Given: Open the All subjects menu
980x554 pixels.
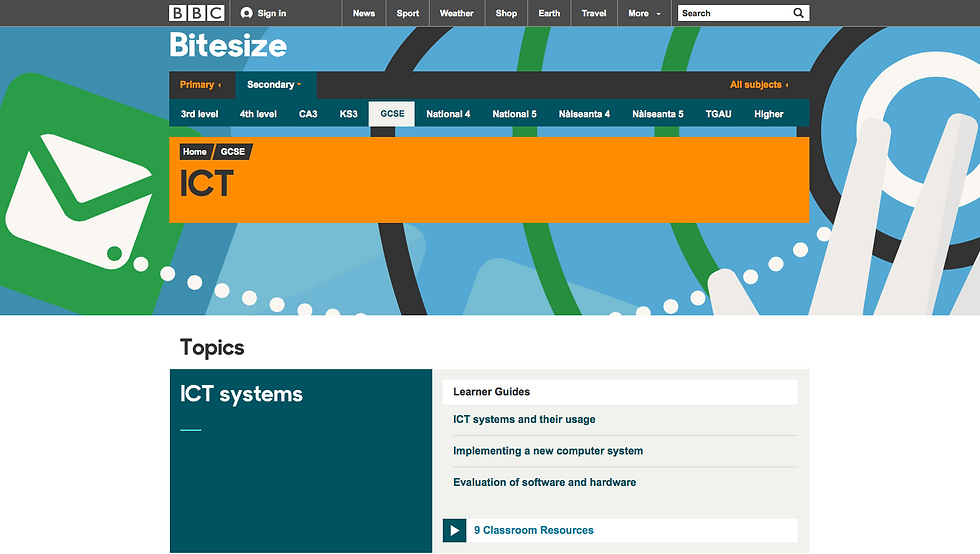Looking at the screenshot, I should click(759, 84).
